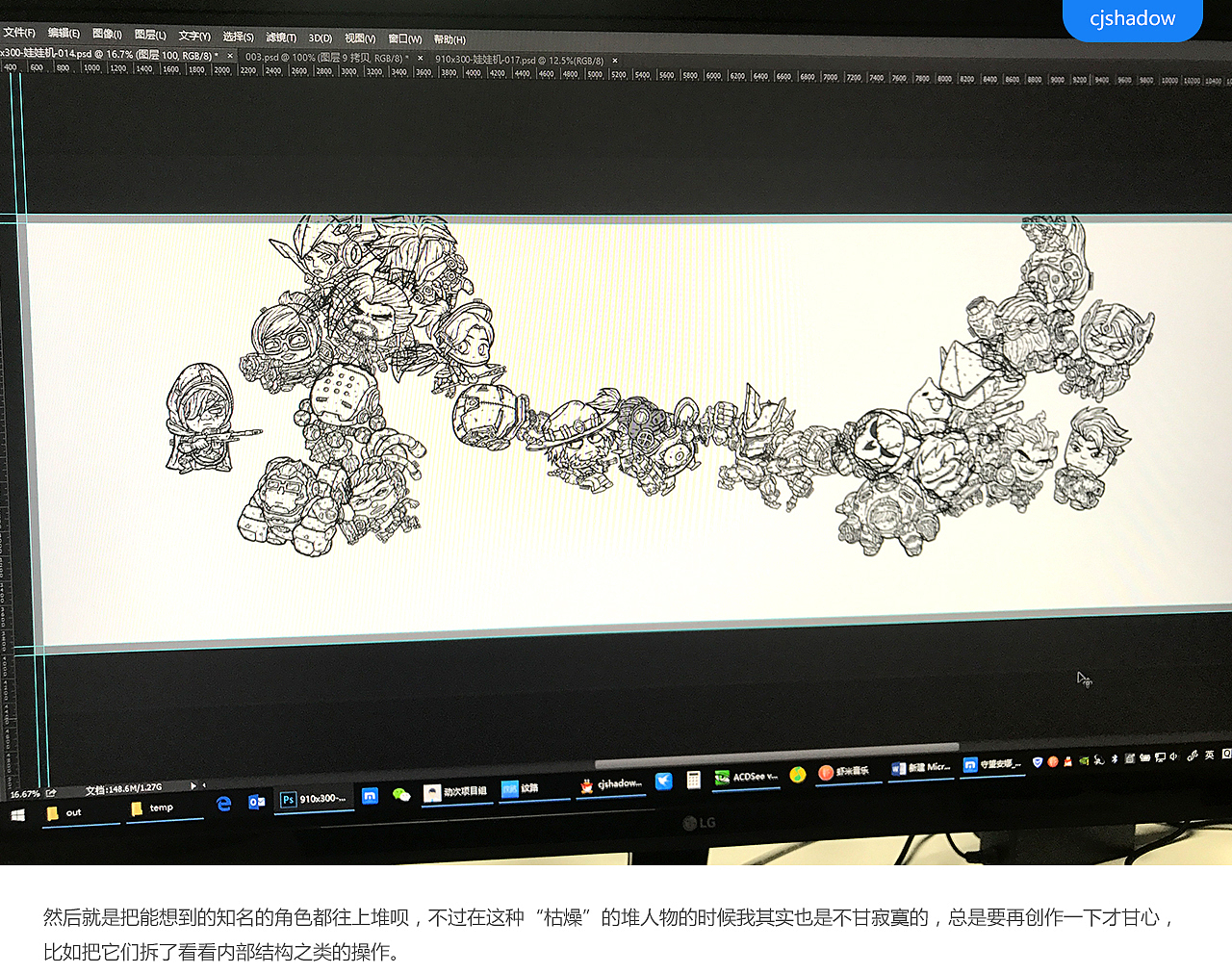Click the Bluetooth tray icon
Image resolution: width=1232 pixels, height=974 pixels.
(x=1115, y=758)
